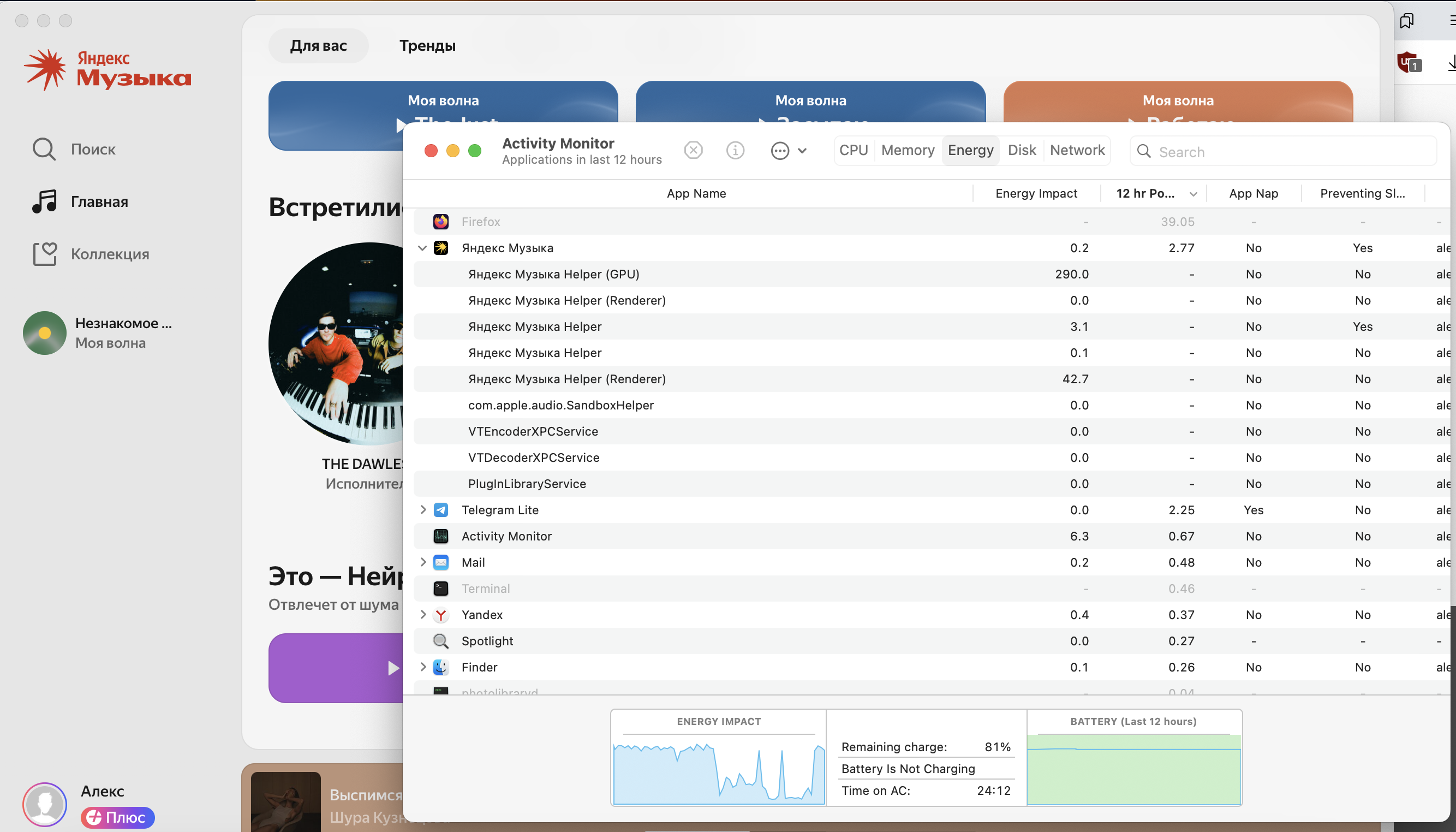Open Главная in the Яндекс Музыка sidebar
The width and height of the screenshot is (1456, 832).
[99, 201]
